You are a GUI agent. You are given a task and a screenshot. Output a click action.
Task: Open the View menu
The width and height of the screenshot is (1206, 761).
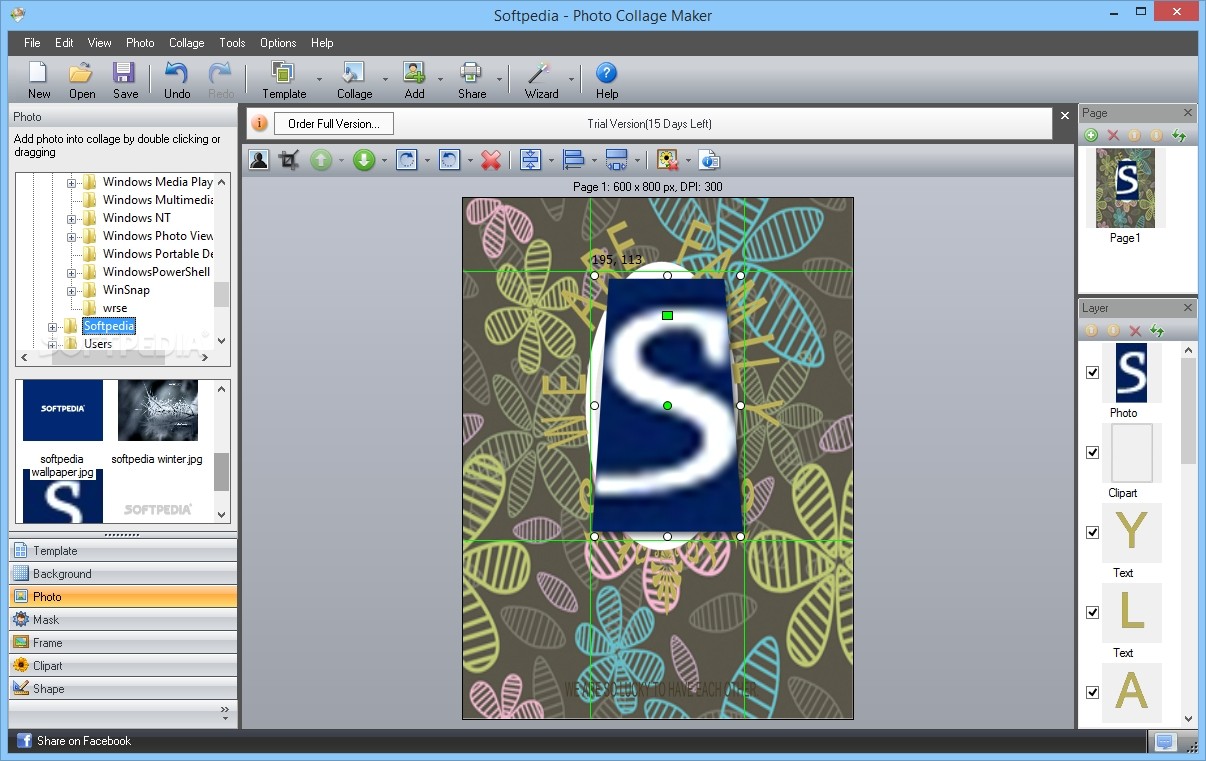click(x=100, y=43)
